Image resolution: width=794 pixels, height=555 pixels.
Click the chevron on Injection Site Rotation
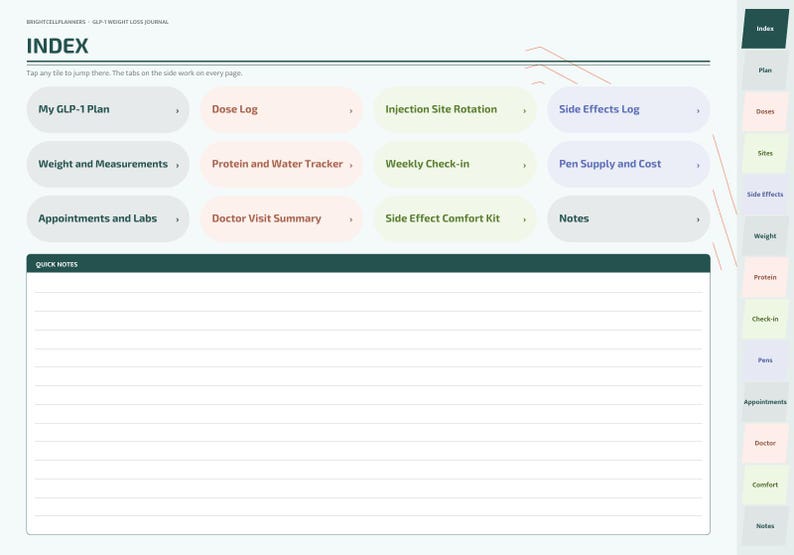tap(524, 110)
